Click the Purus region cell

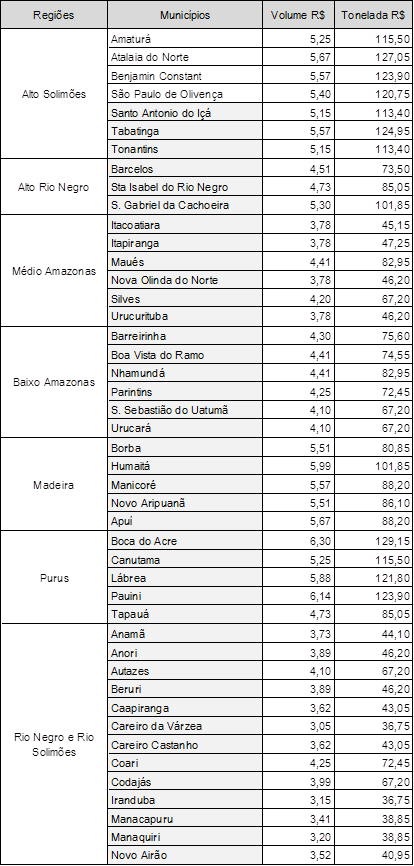tap(54, 578)
